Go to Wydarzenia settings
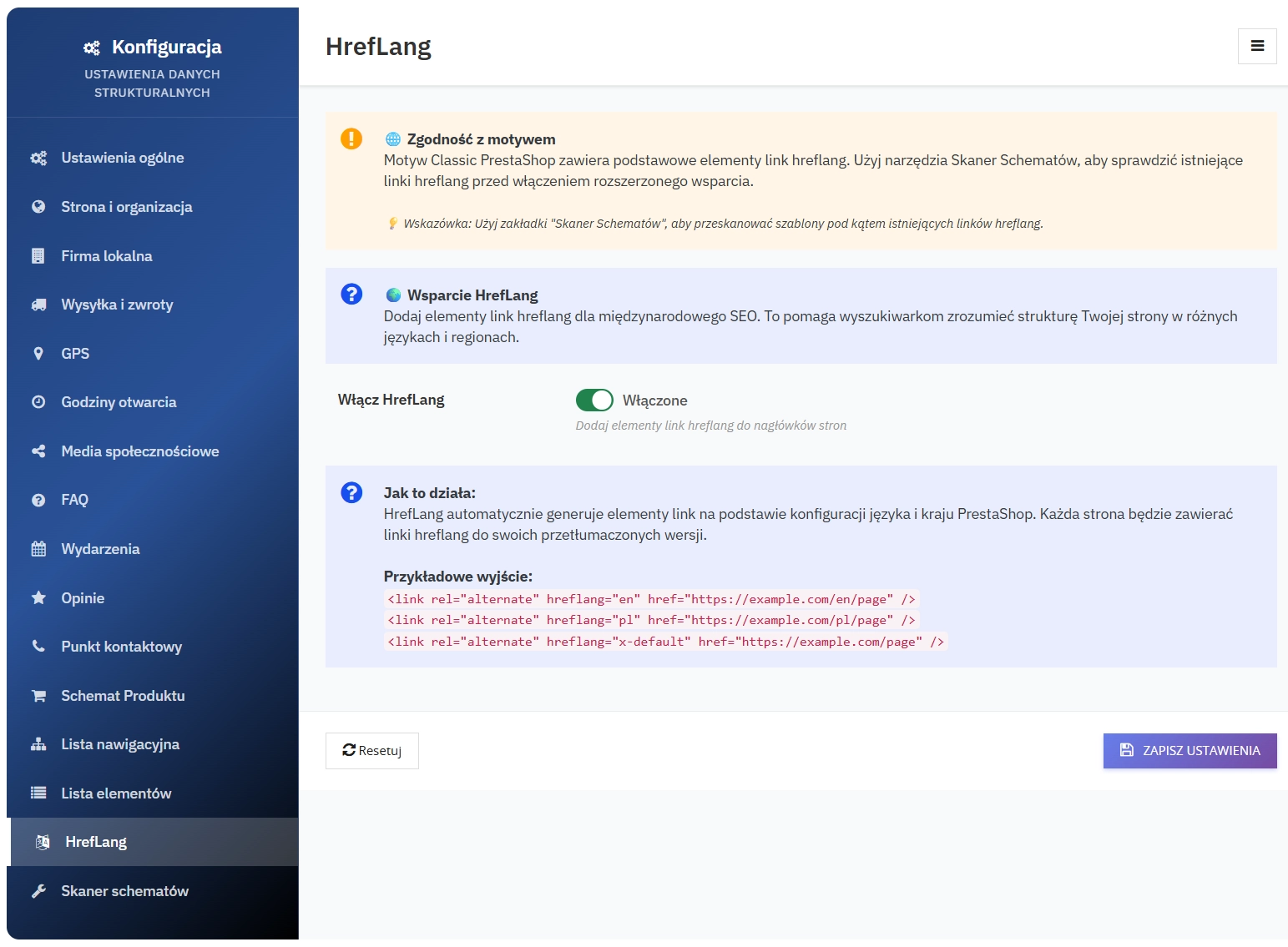Viewport: 1288px width, 947px height. pyautogui.click(x=100, y=549)
